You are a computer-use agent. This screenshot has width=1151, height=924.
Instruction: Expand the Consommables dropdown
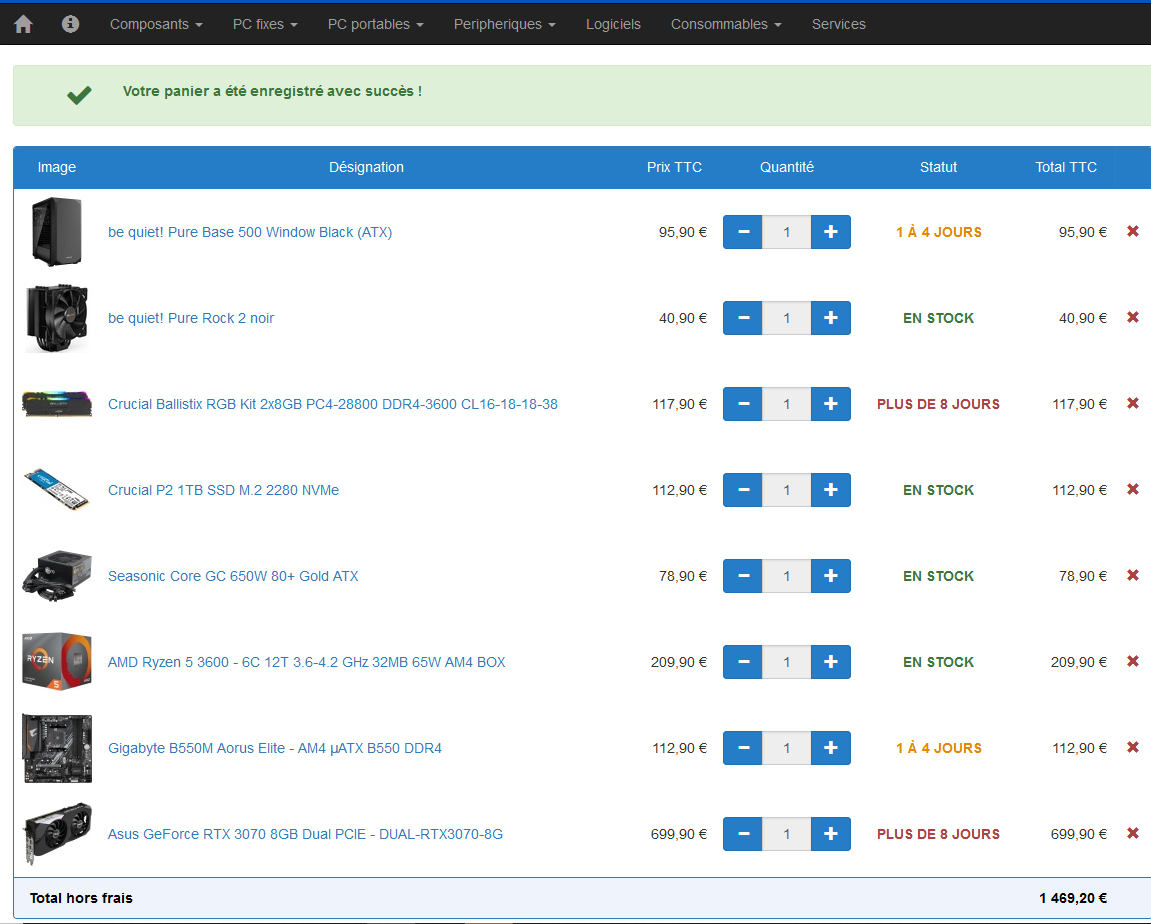pos(726,24)
